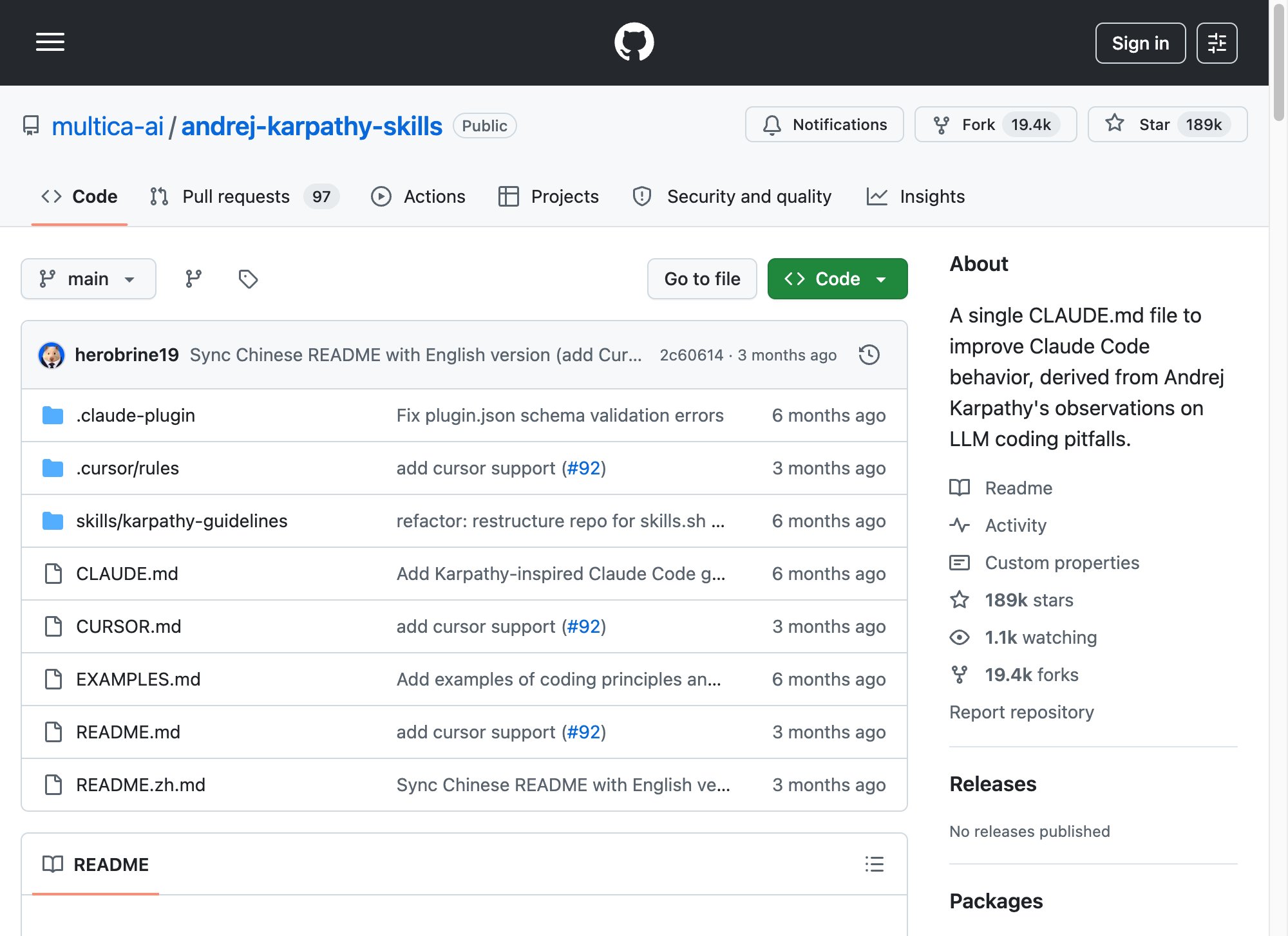Open 'Fix plugin.json schema validation errors' commit
The height and width of the screenshot is (936, 1288).
(x=560, y=415)
